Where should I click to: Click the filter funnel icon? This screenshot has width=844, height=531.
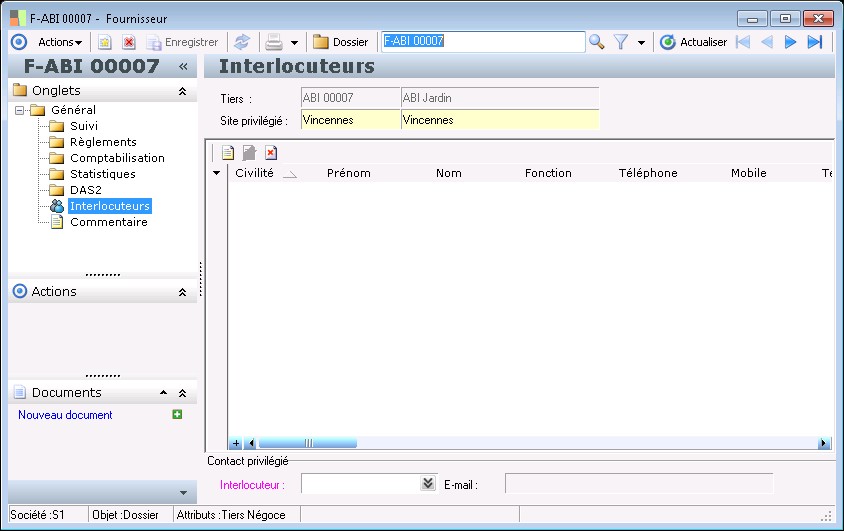pos(621,42)
